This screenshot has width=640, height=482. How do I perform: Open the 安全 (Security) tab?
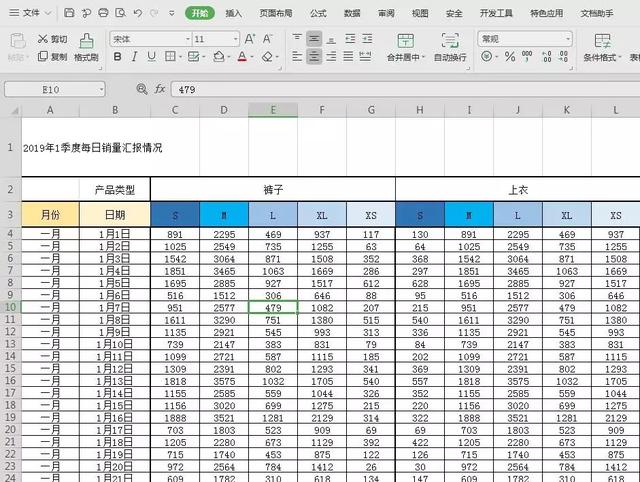pos(454,13)
